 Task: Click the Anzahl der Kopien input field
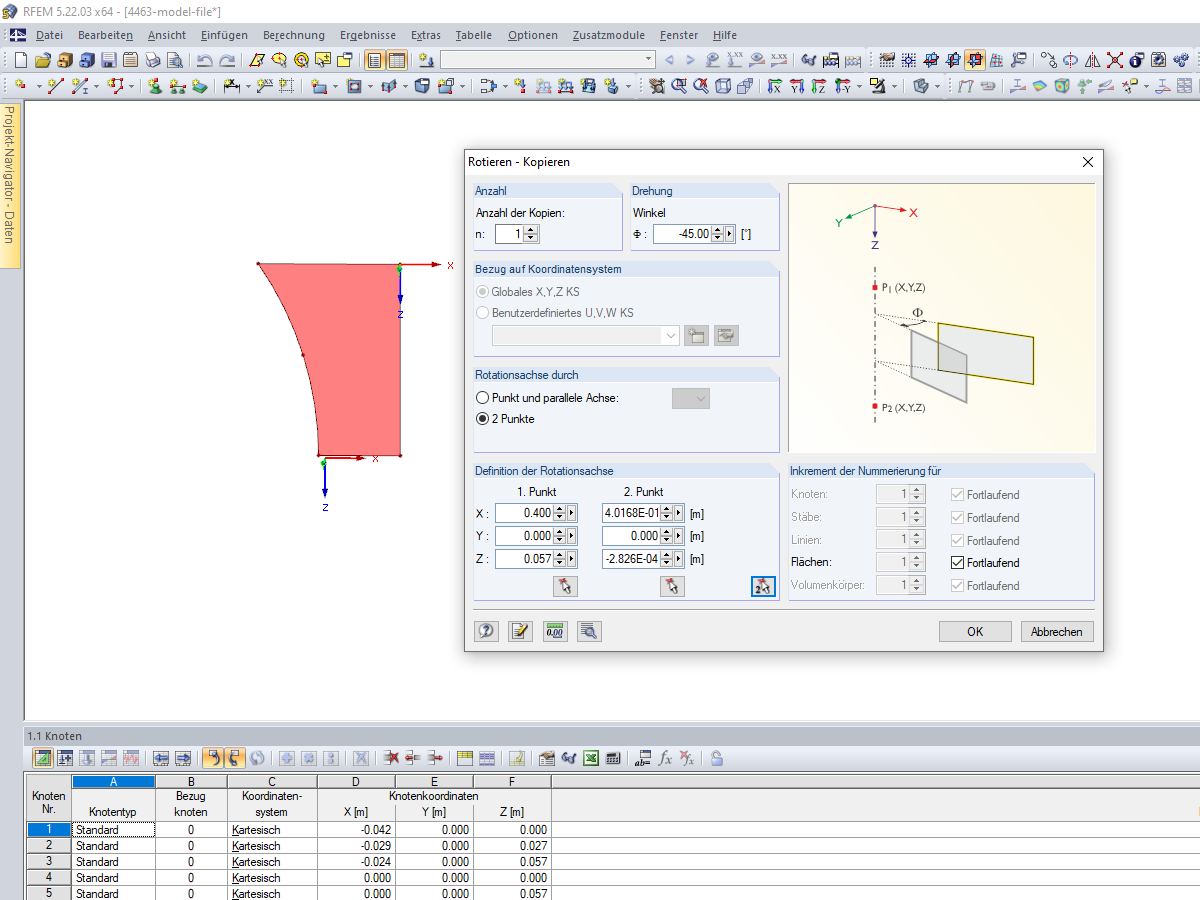pos(509,234)
